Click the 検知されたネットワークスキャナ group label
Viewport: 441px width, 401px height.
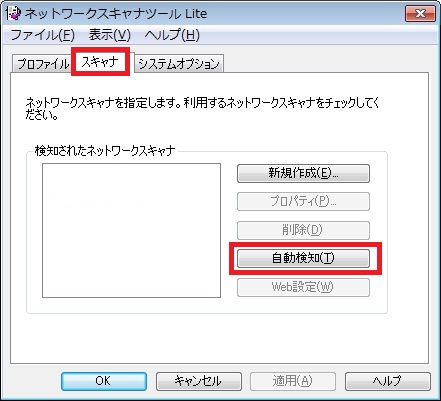point(105,151)
